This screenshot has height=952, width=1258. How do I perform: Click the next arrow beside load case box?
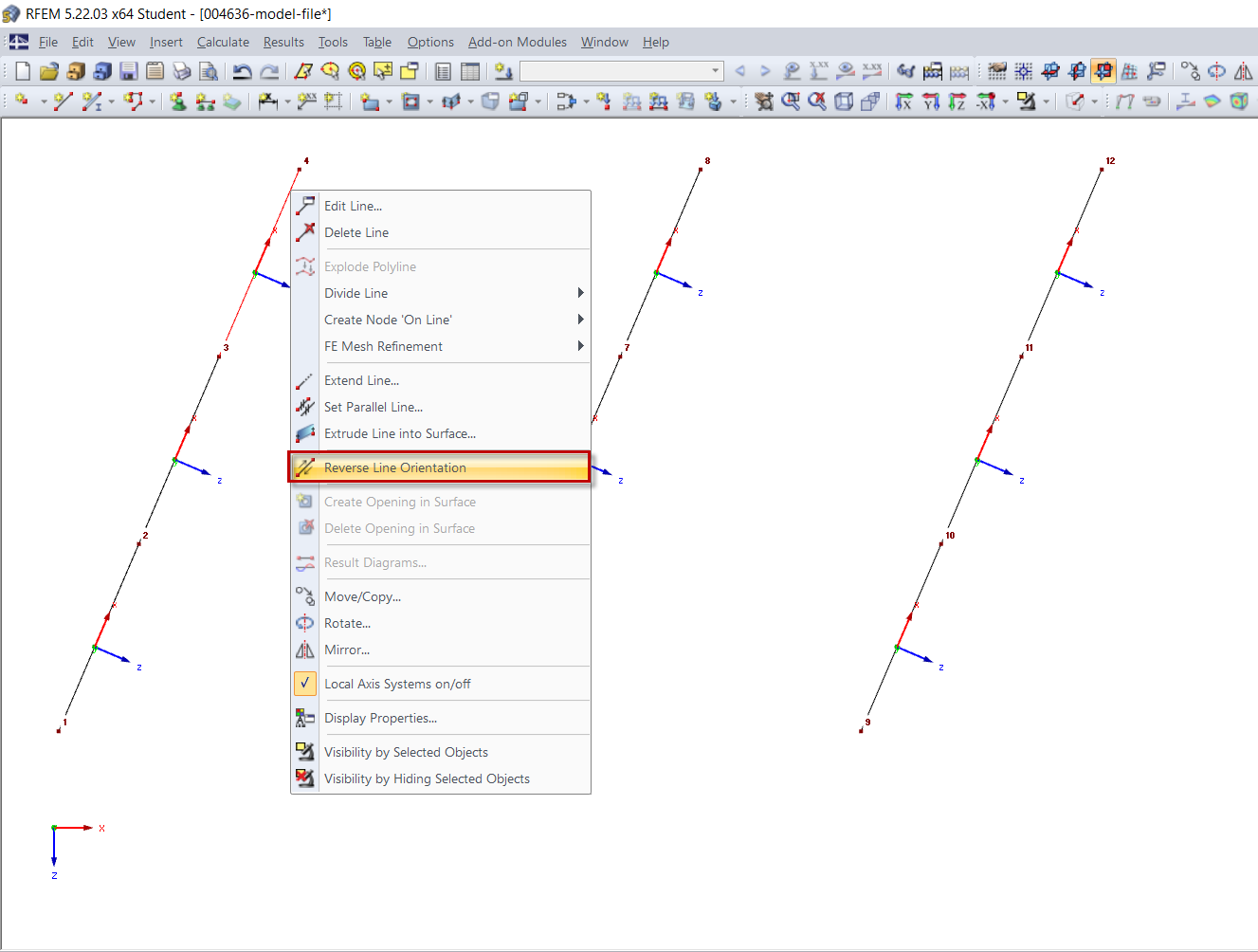765,71
